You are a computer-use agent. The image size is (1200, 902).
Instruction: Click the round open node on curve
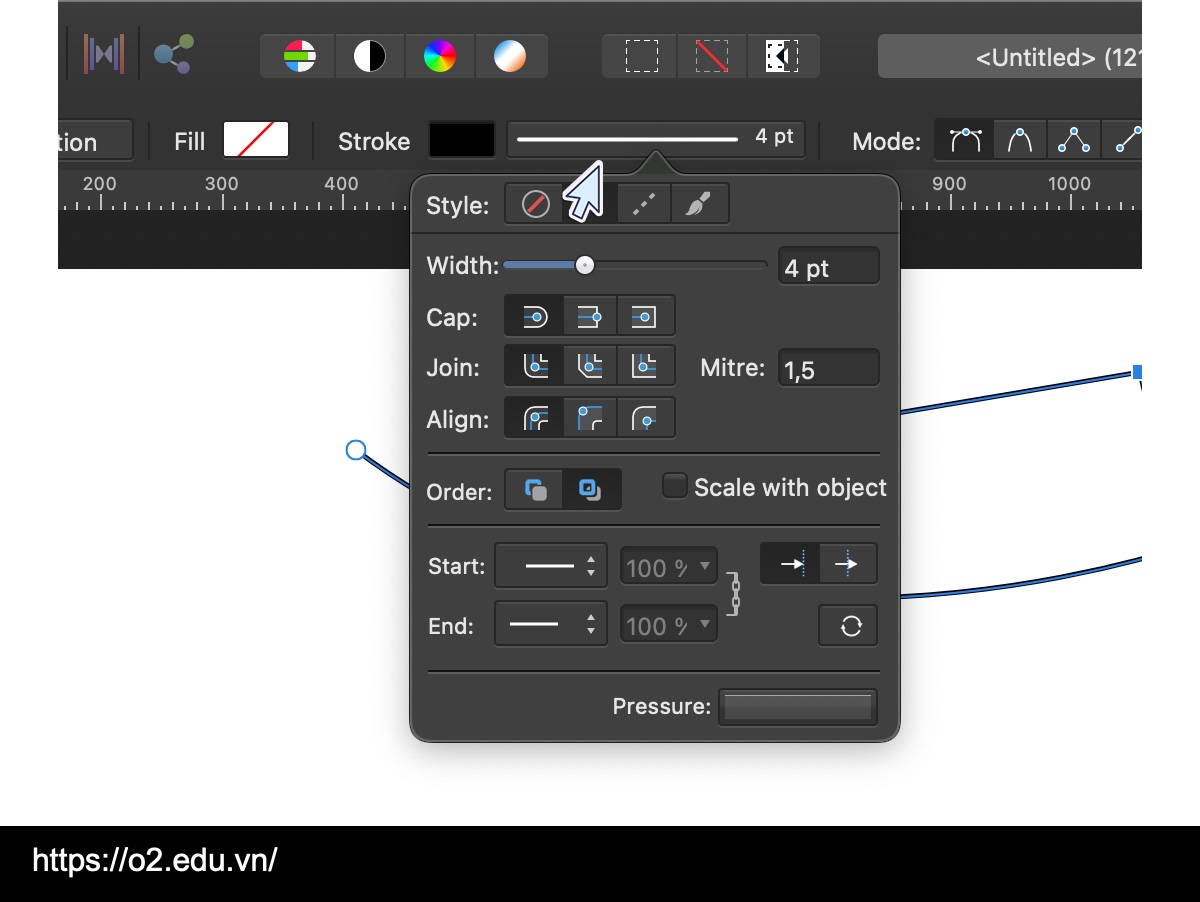tap(355, 450)
